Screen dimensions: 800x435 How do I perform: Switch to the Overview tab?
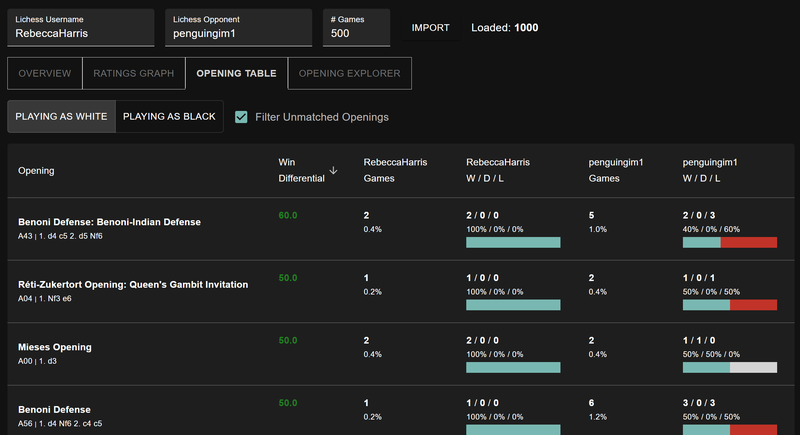[45, 74]
